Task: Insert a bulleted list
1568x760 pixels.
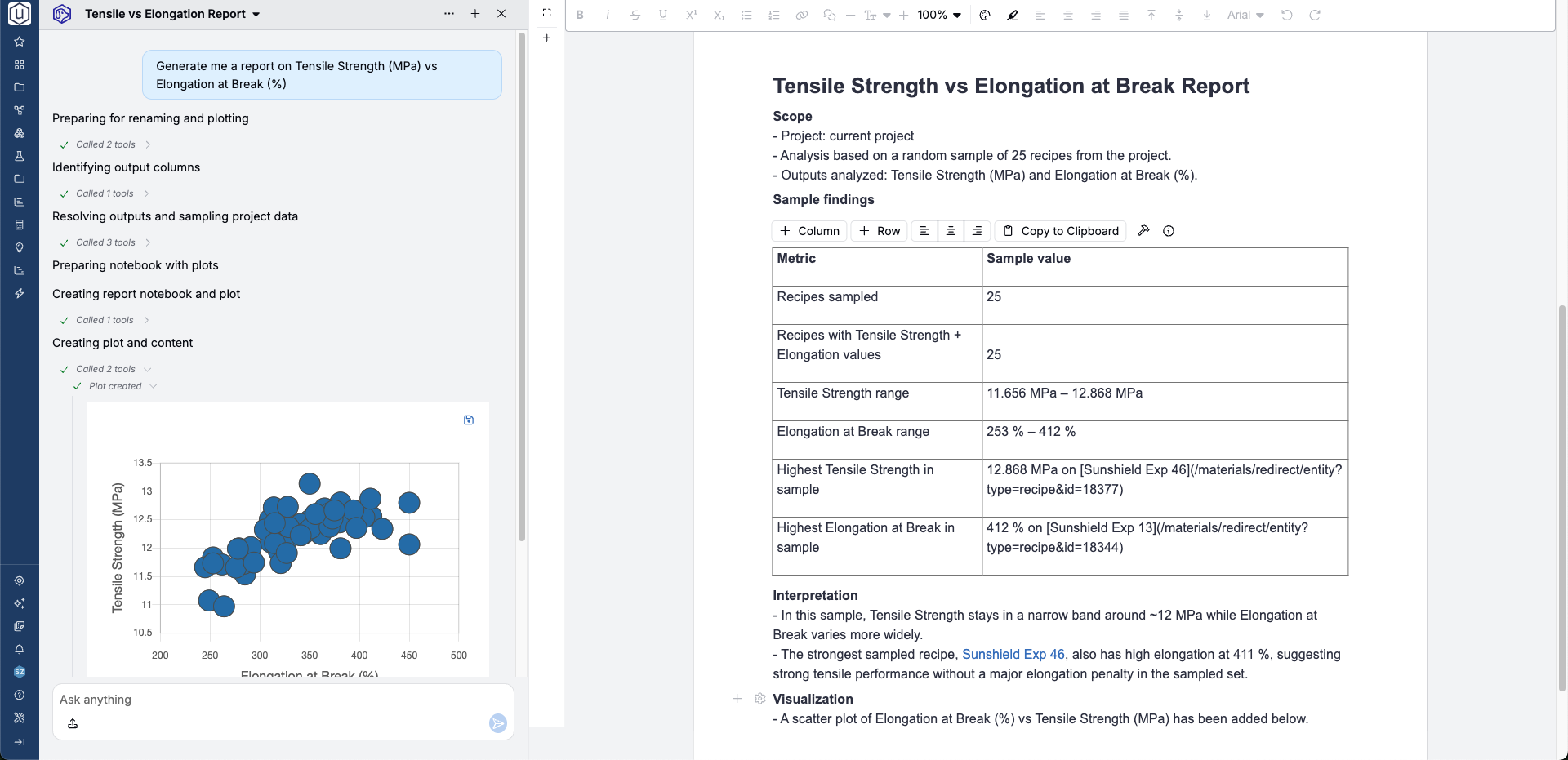Action: pos(746,15)
